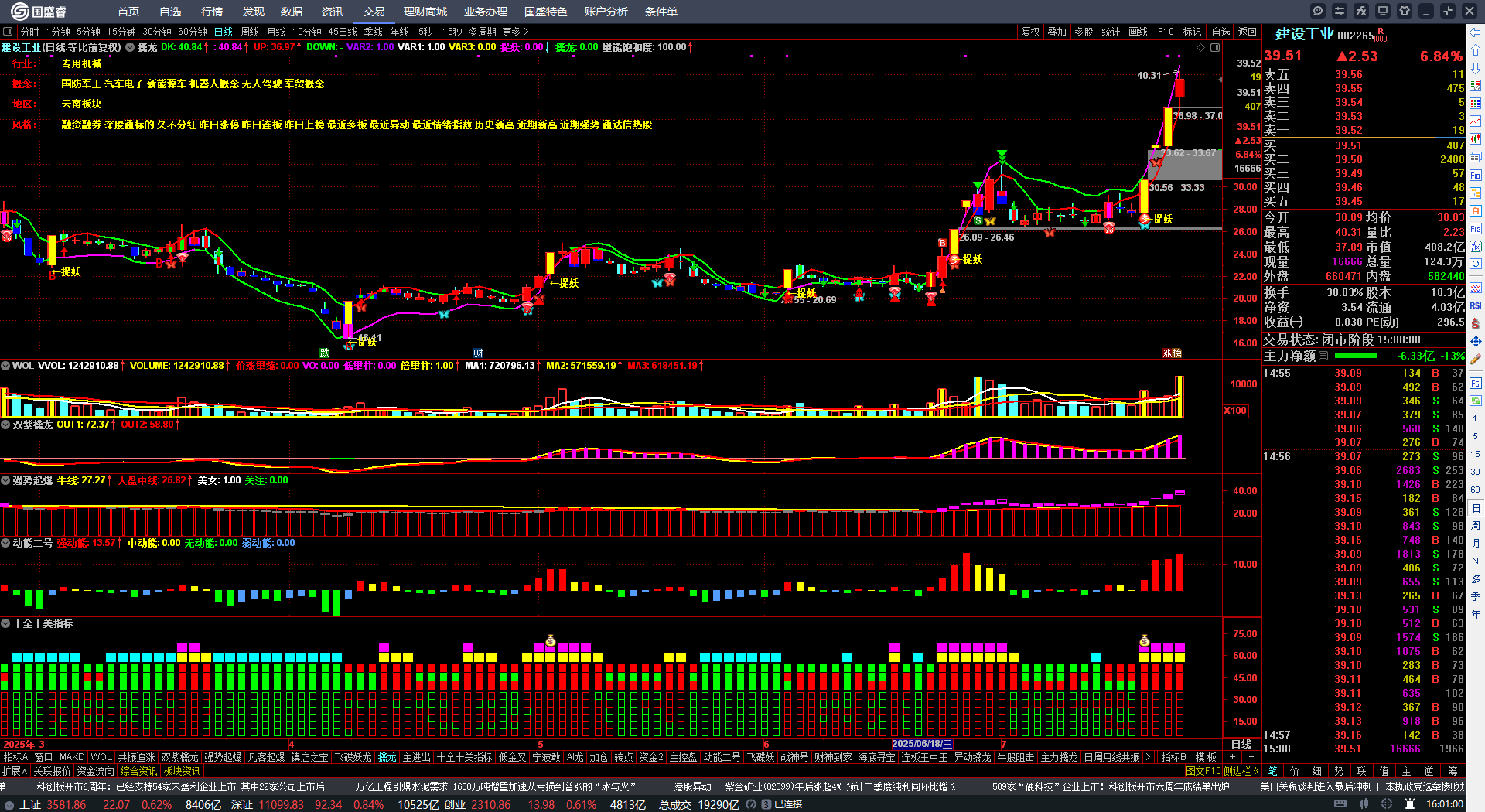1485x812 pixels.
Task: Click the diamond icon above price axis
Action: [x=1201, y=47]
